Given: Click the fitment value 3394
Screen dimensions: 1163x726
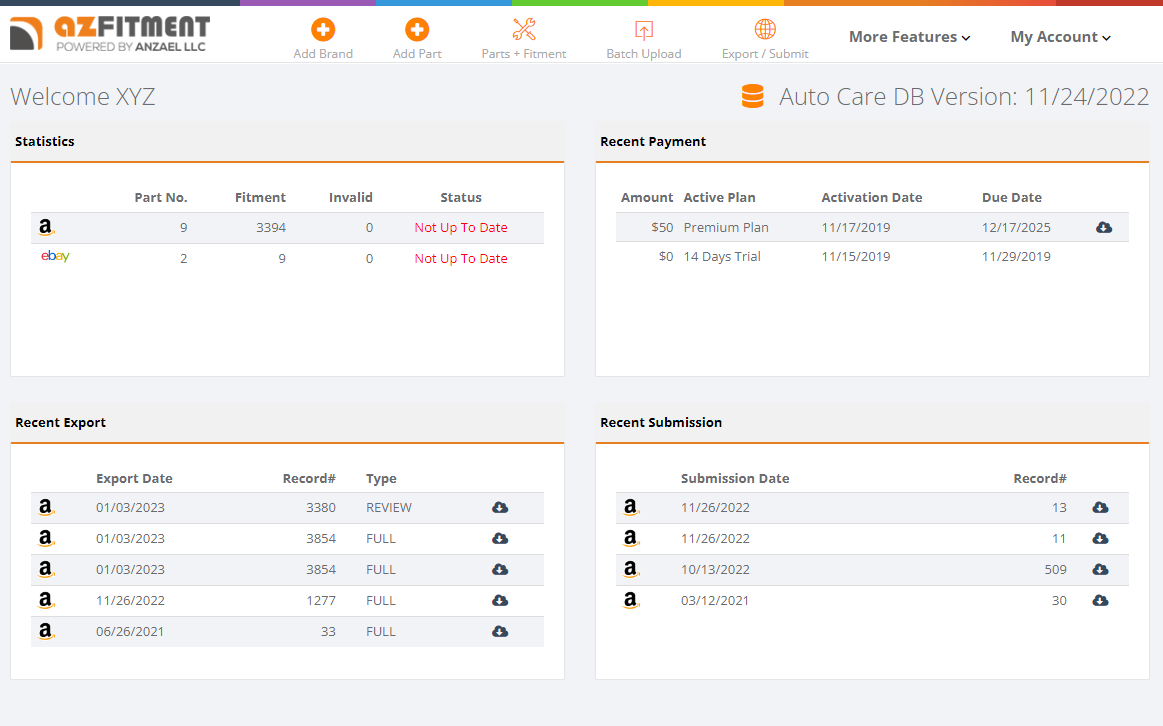Looking at the screenshot, I should (271, 228).
